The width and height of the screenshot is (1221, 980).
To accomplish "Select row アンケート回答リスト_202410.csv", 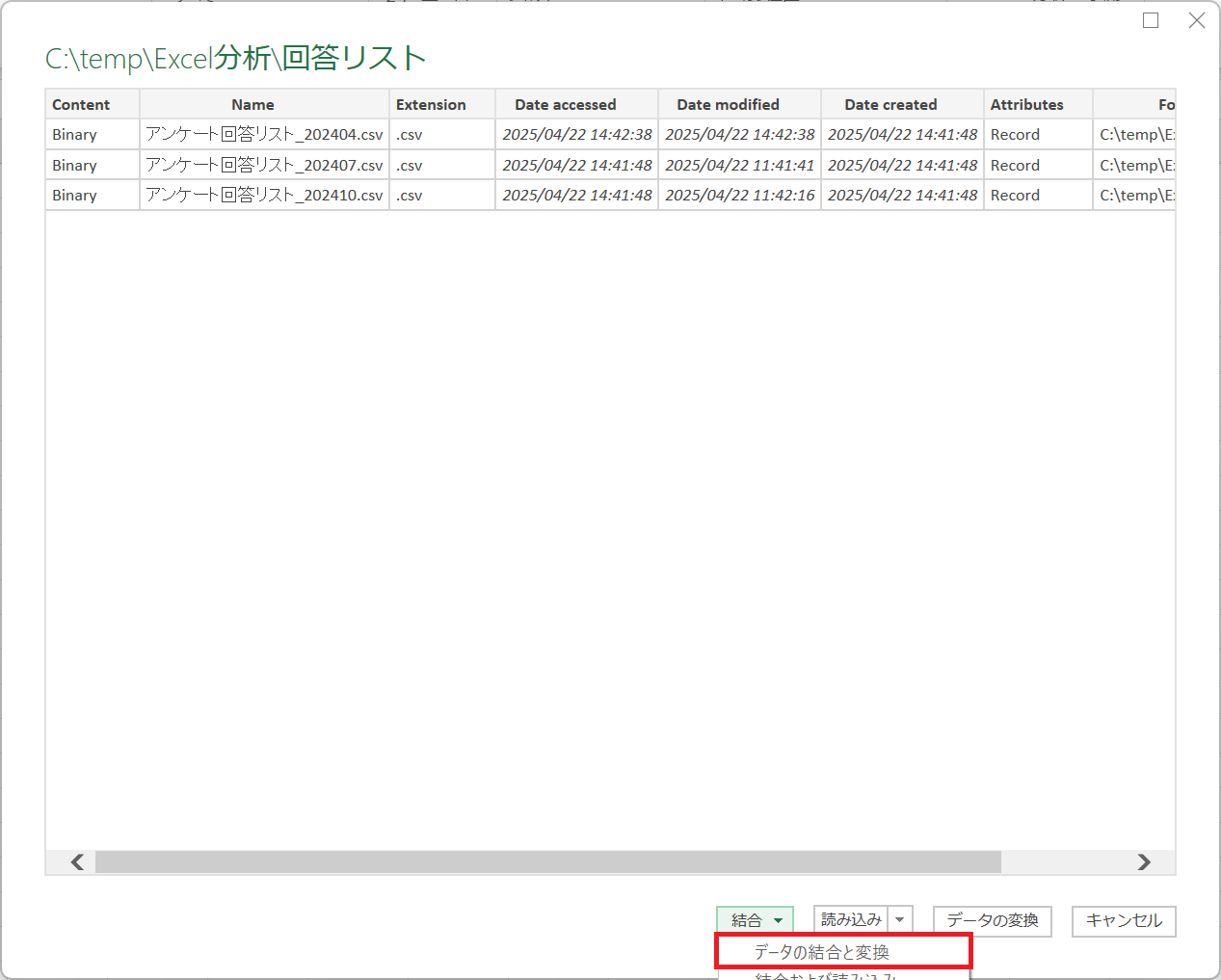I will point(264,195).
